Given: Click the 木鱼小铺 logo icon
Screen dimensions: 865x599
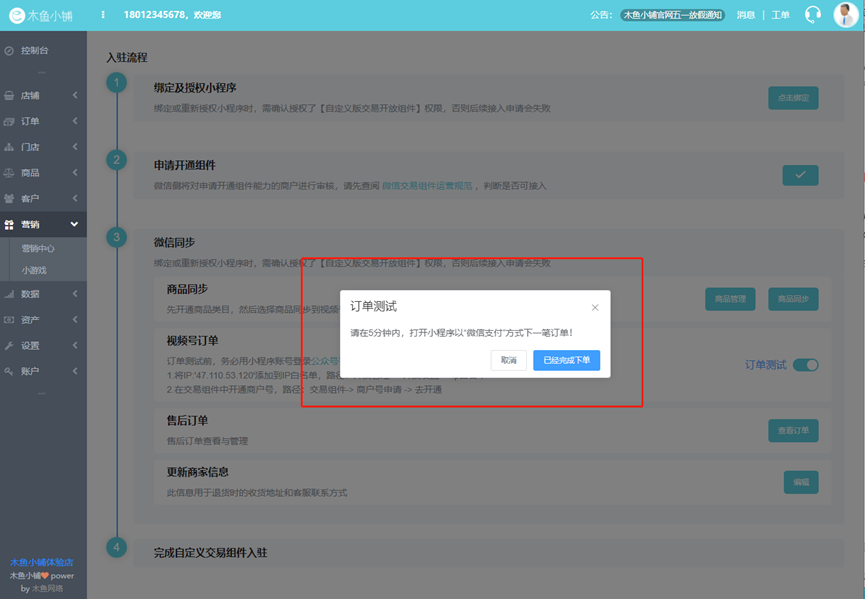Looking at the screenshot, I should tap(17, 15).
